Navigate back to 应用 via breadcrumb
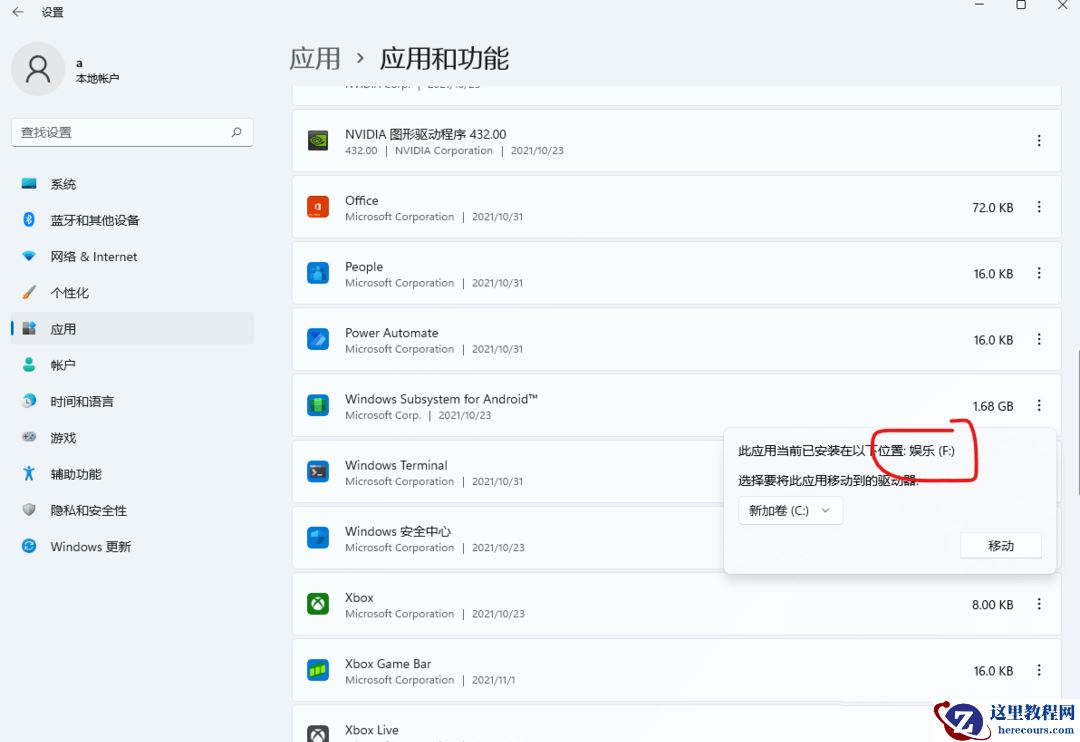Image resolution: width=1080 pixels, height=742 pixels. click(x=315, y=58)
